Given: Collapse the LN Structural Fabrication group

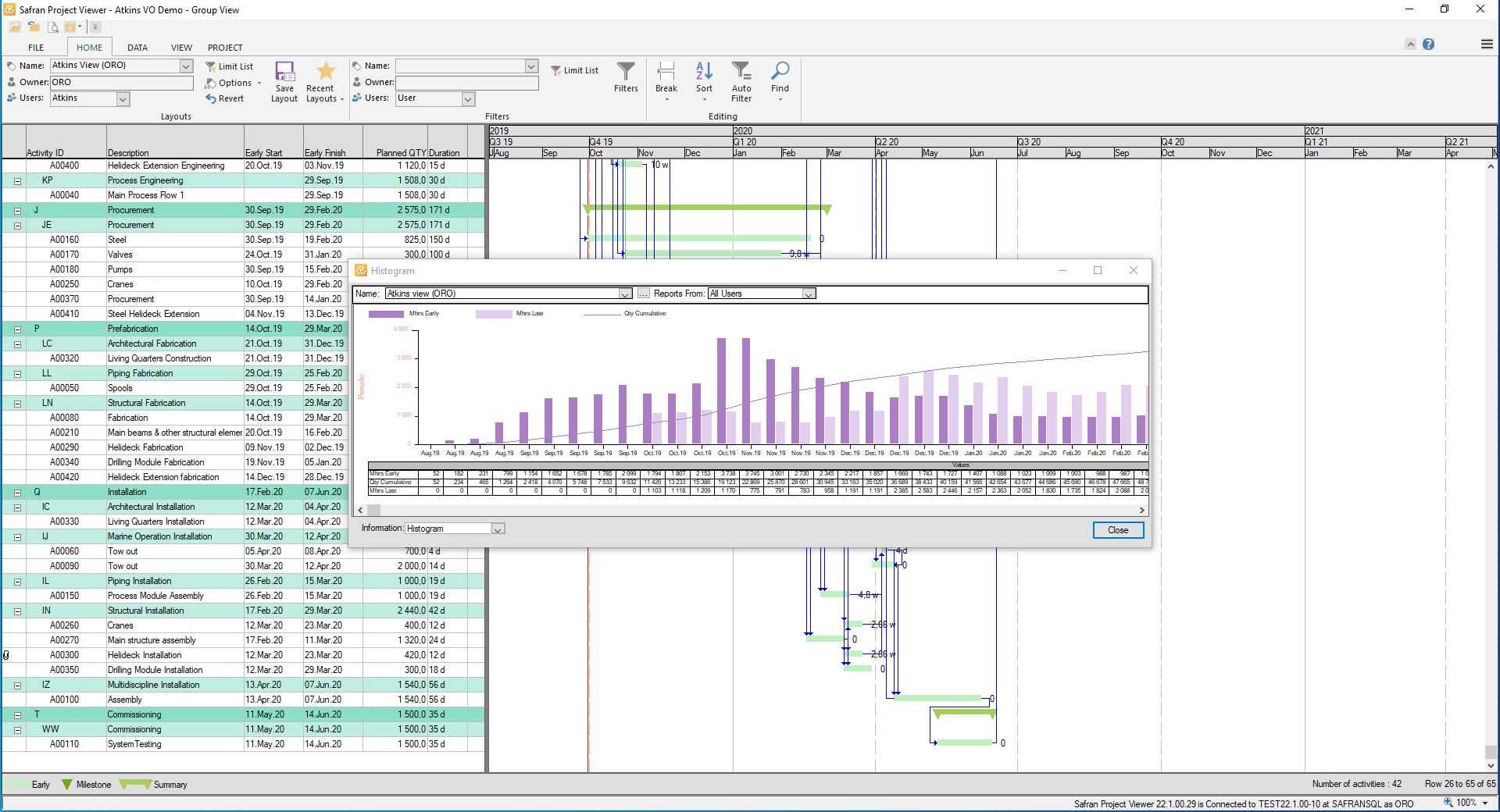Looking at the screenshot, I should [x=17, y=404].
